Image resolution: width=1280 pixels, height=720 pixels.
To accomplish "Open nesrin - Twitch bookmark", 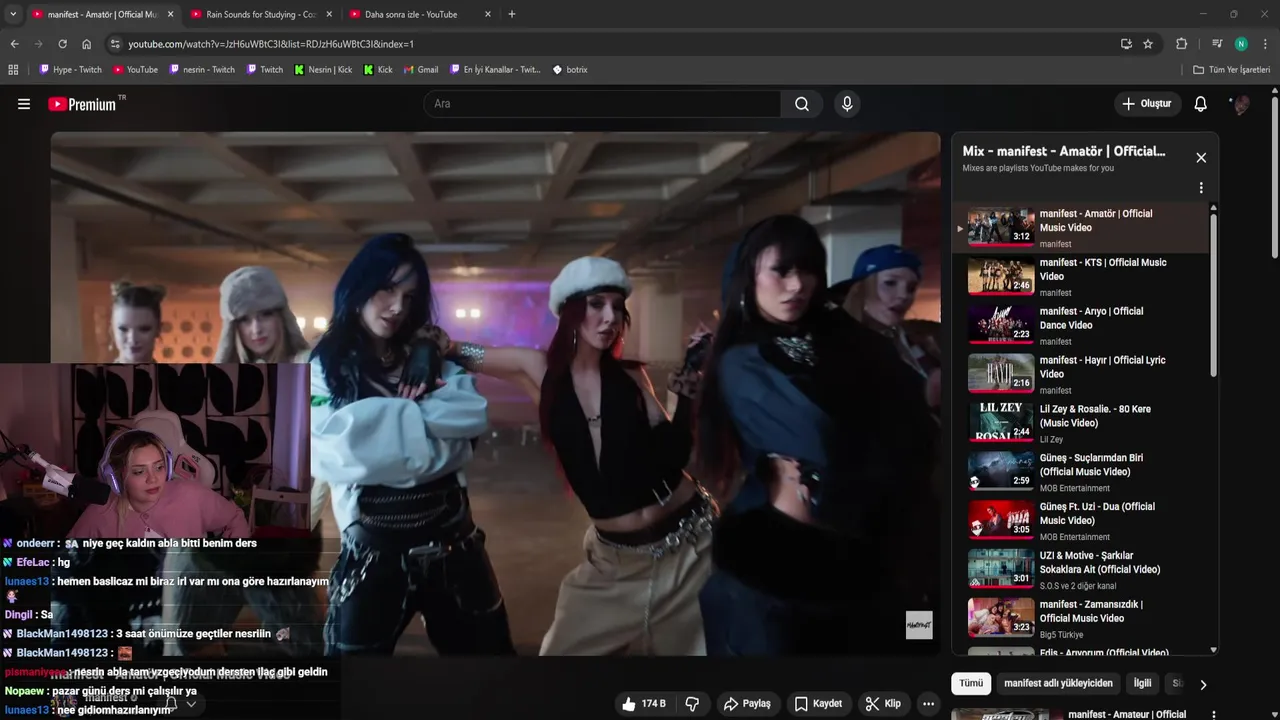I will [202, 70].
